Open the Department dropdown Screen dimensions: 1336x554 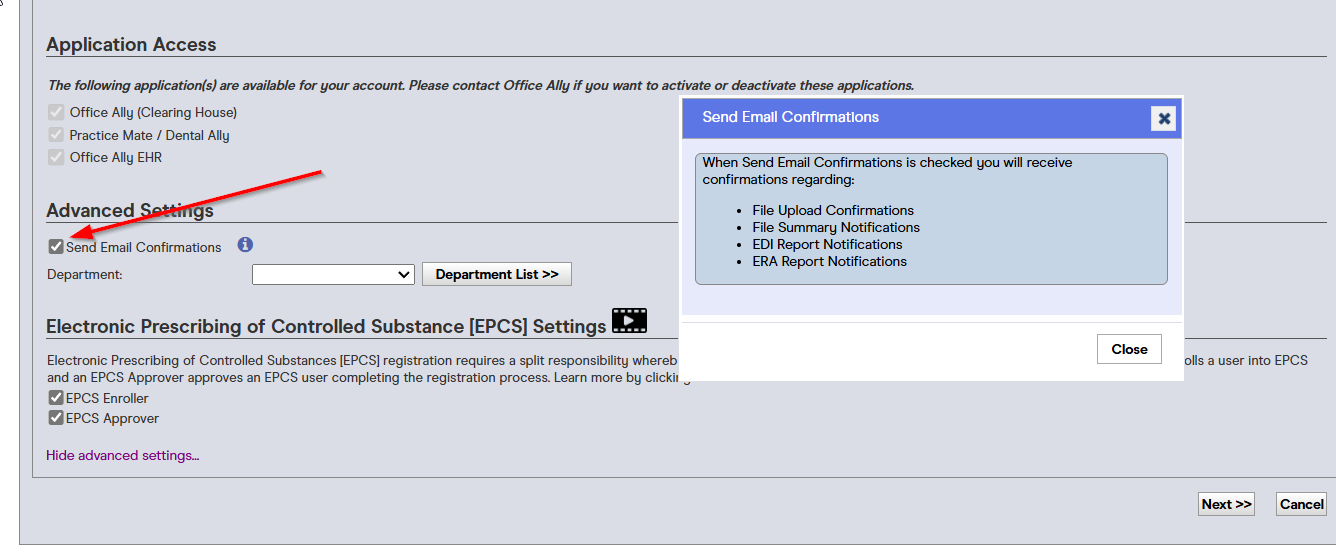click(x=333, y=274)
